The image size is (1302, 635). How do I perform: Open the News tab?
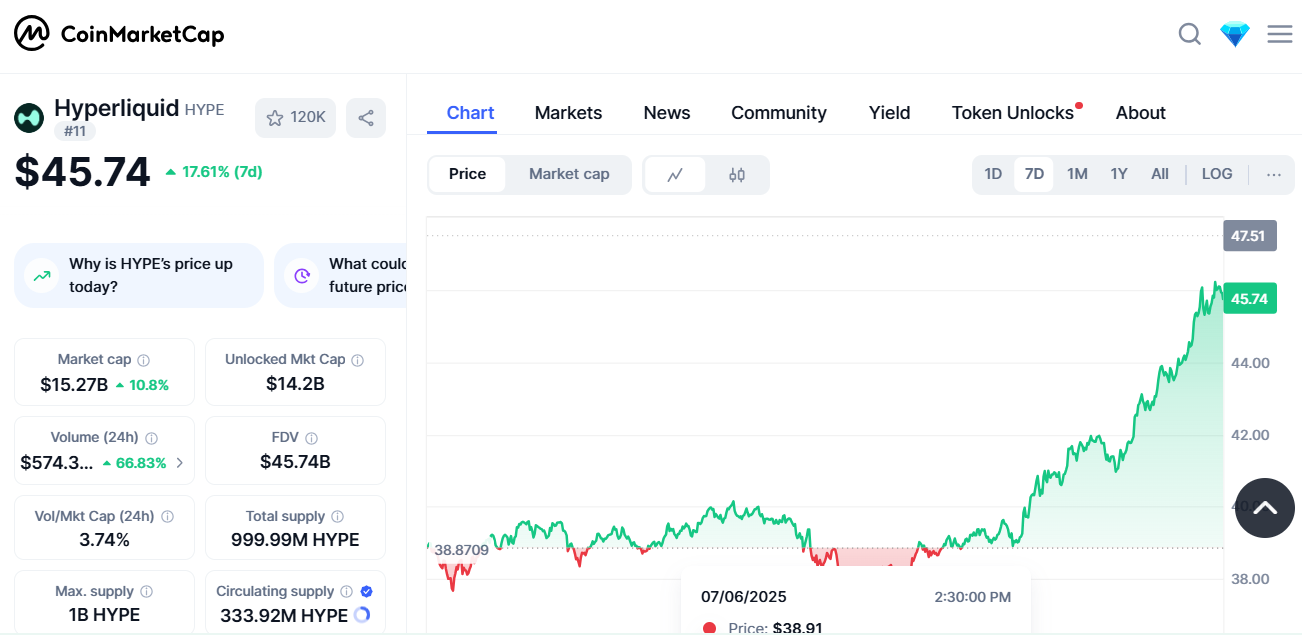tap(667, 113)
